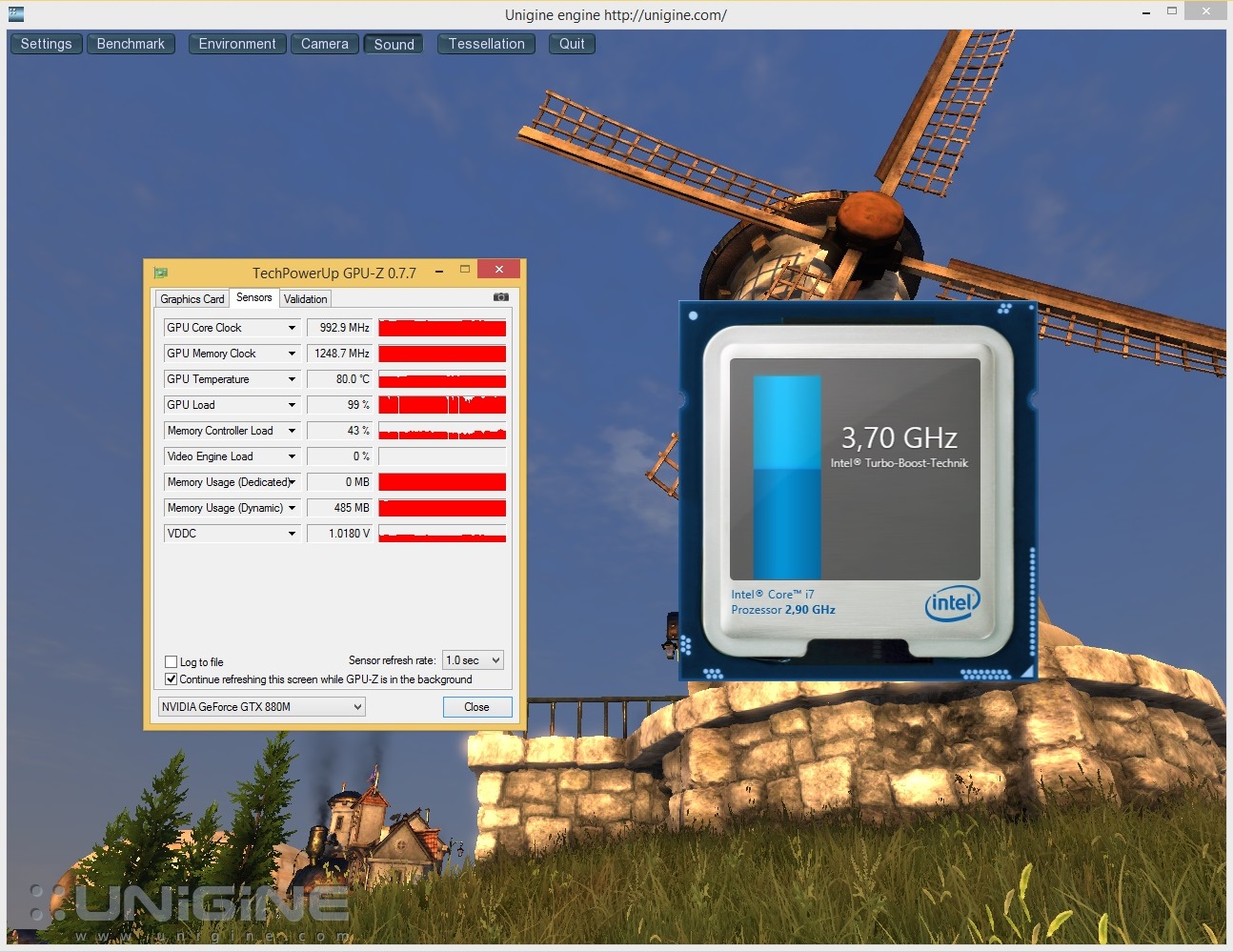
Task: Click the Intel Turbo-Boost-Technik label
Action: pos(899,463)
